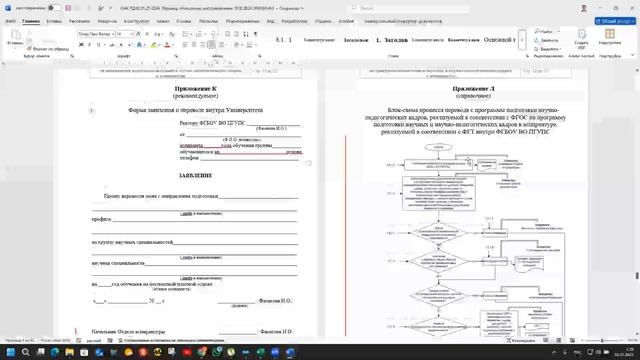This screenshot has height=360, width=640.
Task: Apply the 'Основной т' style
Action: (x=500, y=40)
